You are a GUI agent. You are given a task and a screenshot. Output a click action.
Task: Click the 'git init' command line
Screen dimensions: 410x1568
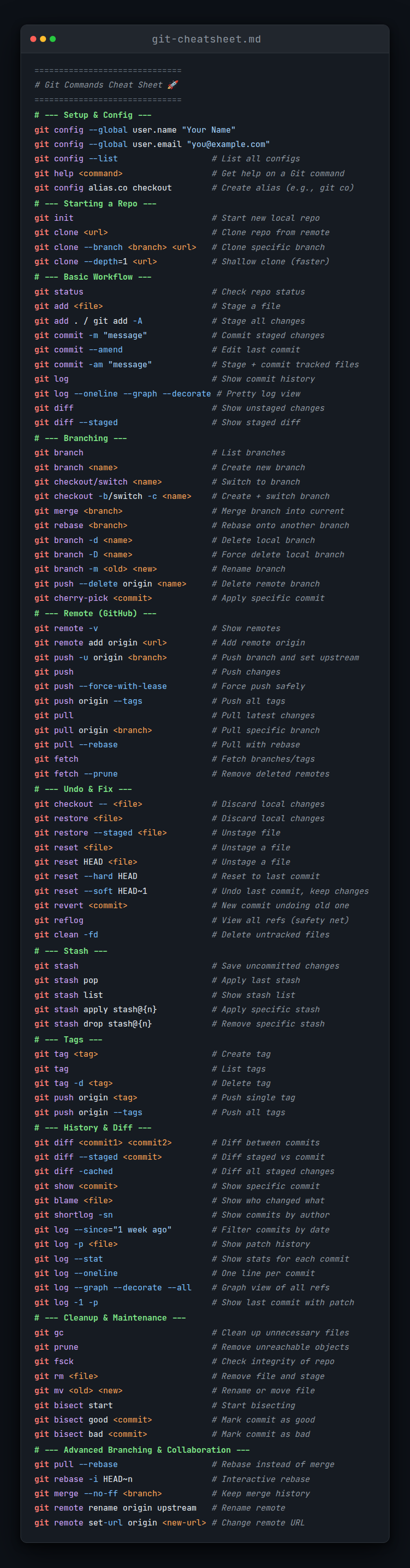point(54,218)
